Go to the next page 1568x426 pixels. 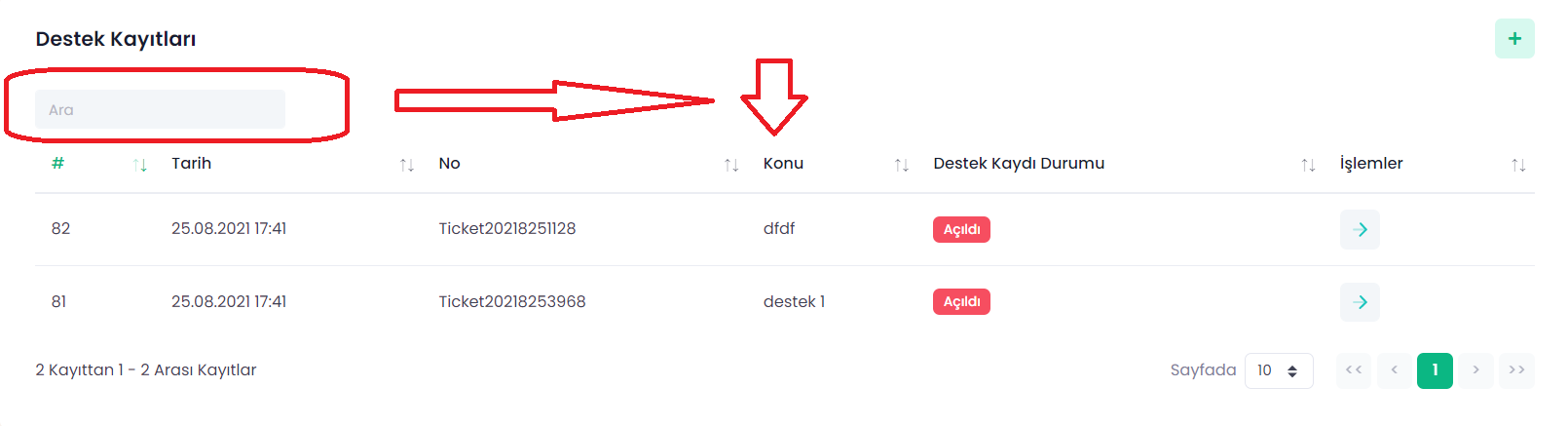click(x=1475, y=370)
